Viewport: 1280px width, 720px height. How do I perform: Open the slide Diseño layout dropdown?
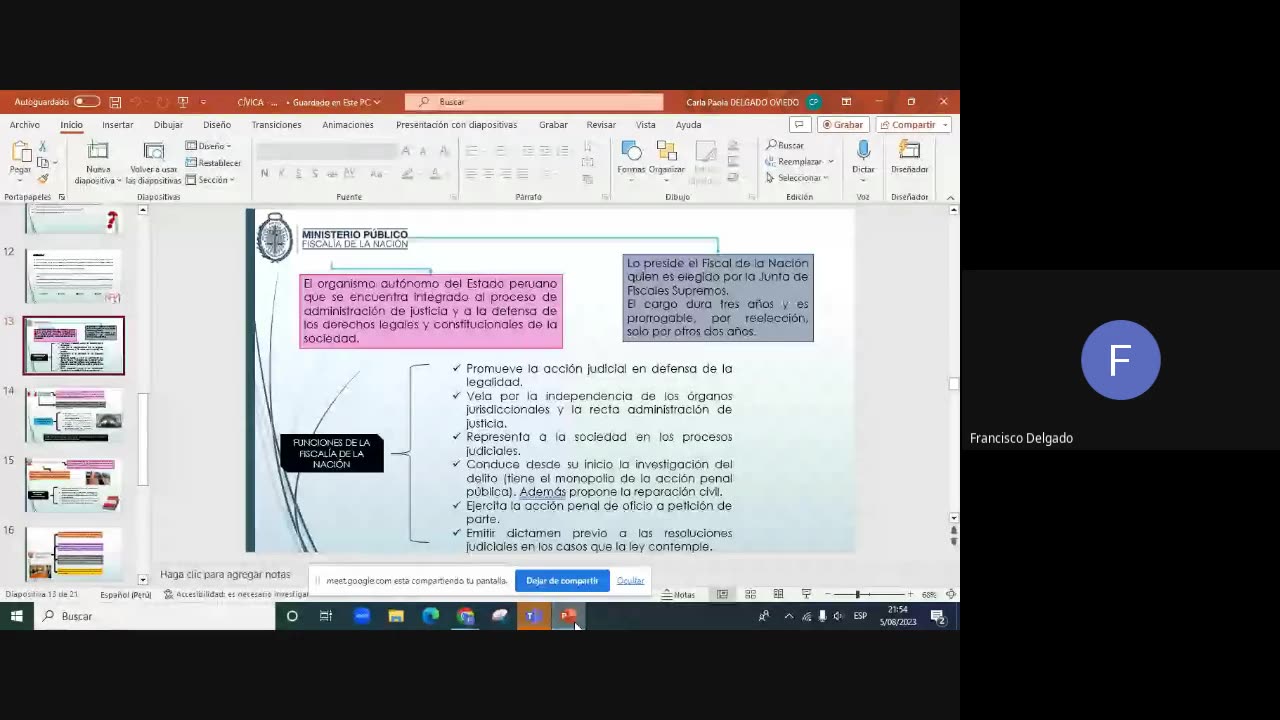click(209, 146)
